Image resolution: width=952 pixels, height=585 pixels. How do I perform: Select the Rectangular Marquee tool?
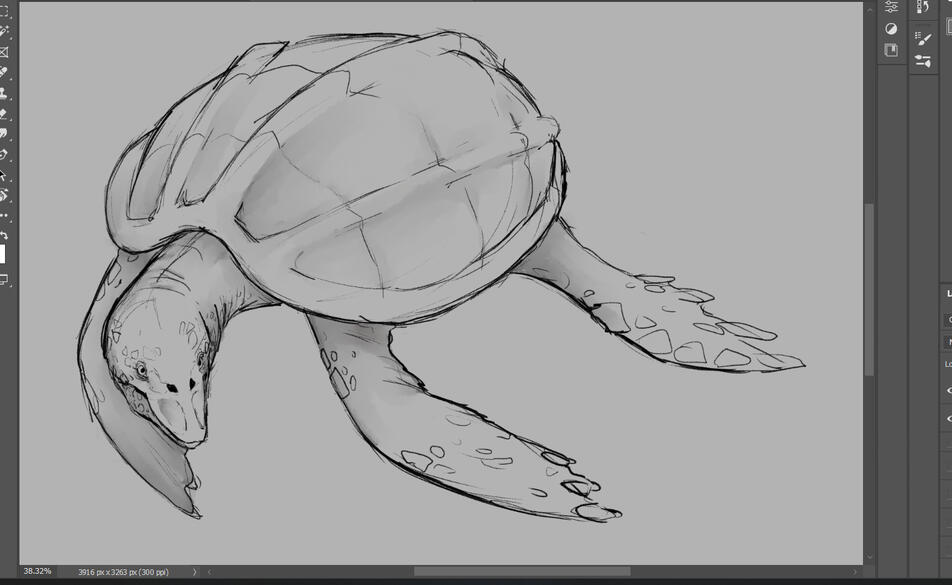coord(3,12)
